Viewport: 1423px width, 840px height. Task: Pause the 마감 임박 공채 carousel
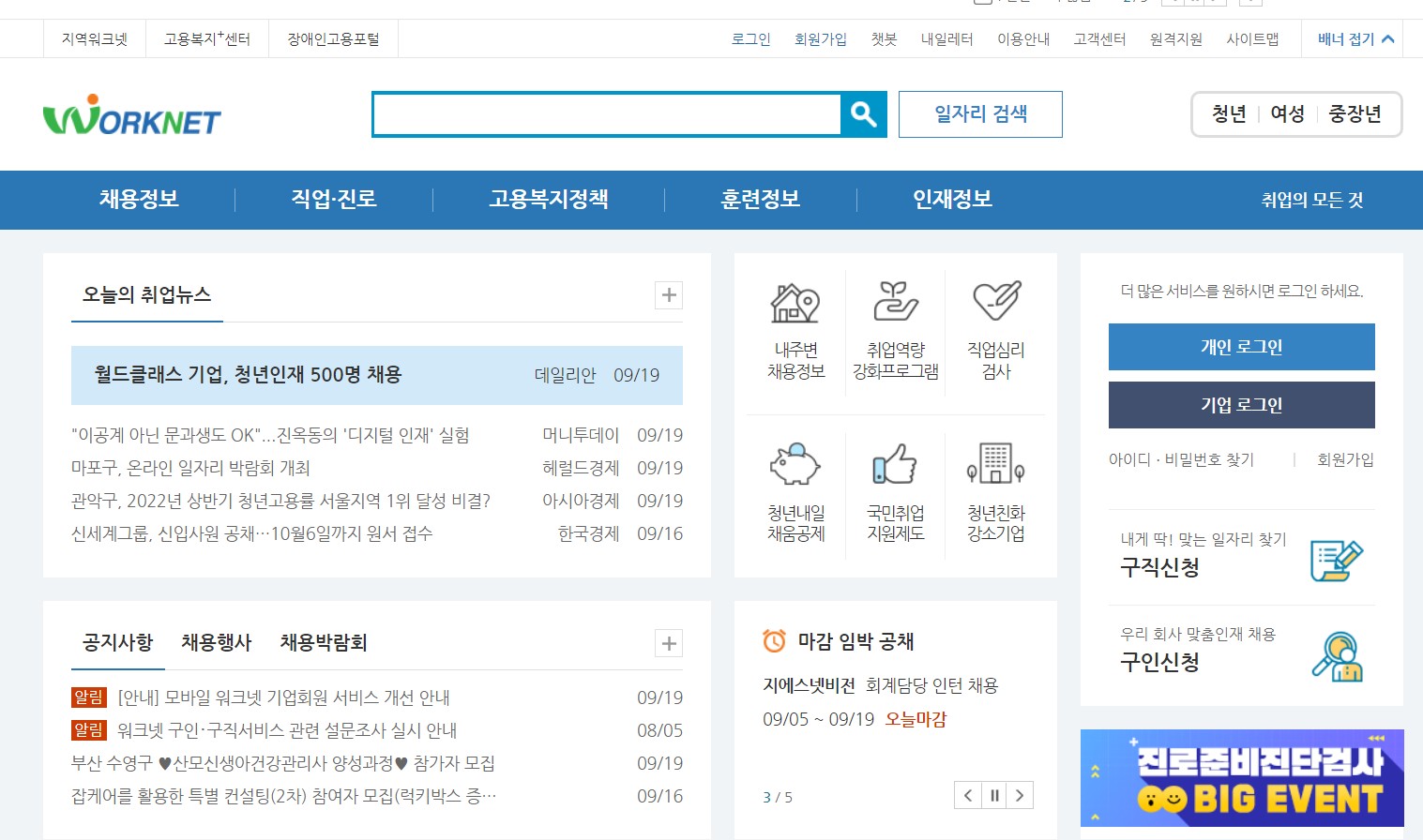[x=993, y=794]
